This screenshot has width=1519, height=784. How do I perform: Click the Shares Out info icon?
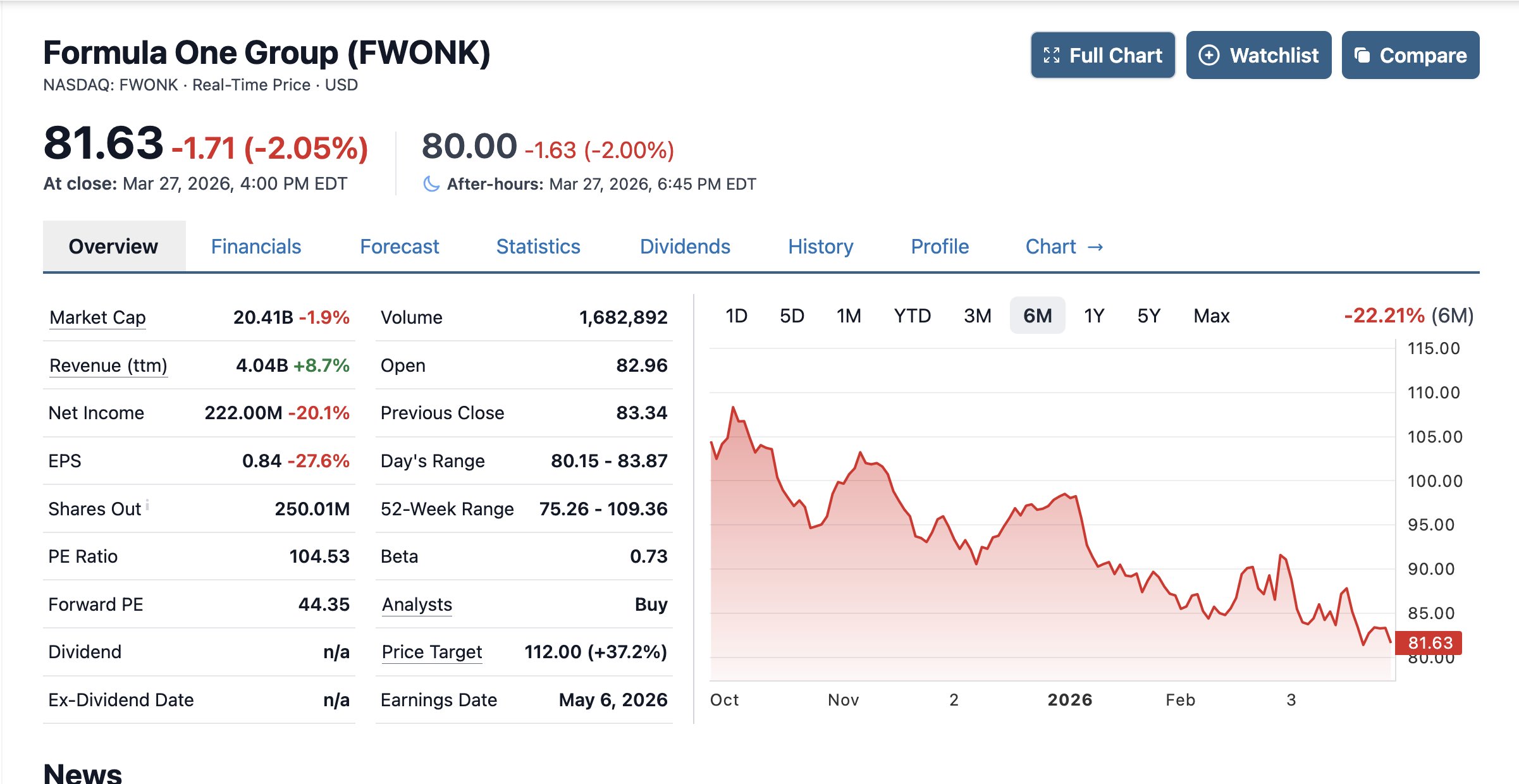click(147, 505)
